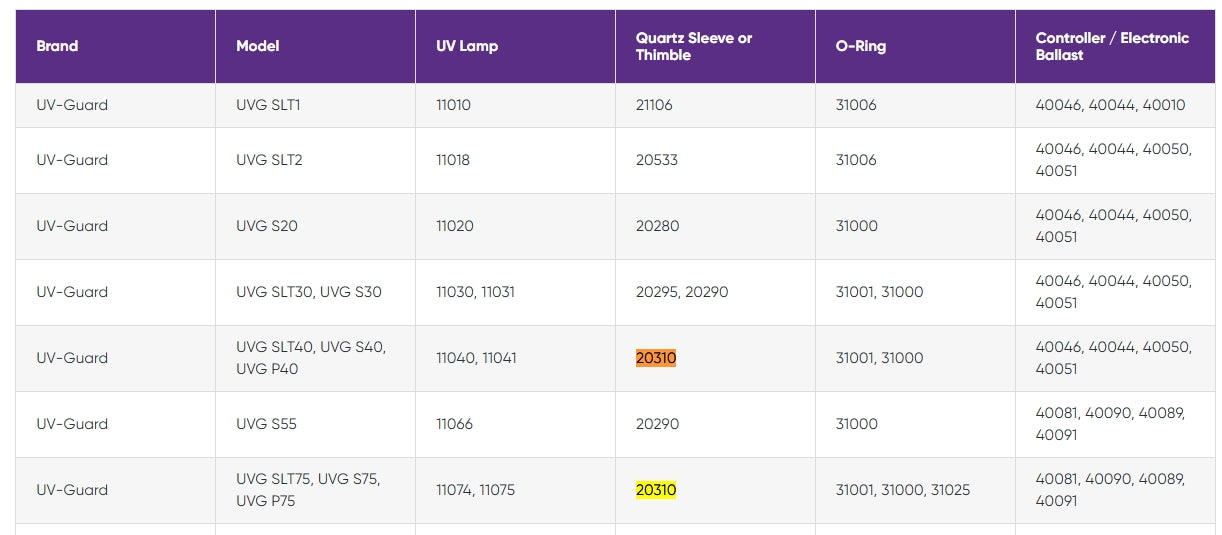Click the UV lamp cell 11074, 11075

476,490
